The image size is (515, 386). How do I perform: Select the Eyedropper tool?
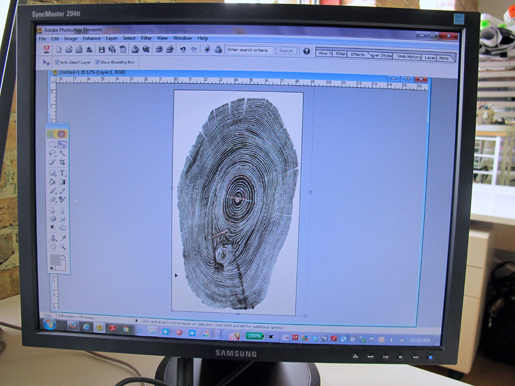click(63, 238)
